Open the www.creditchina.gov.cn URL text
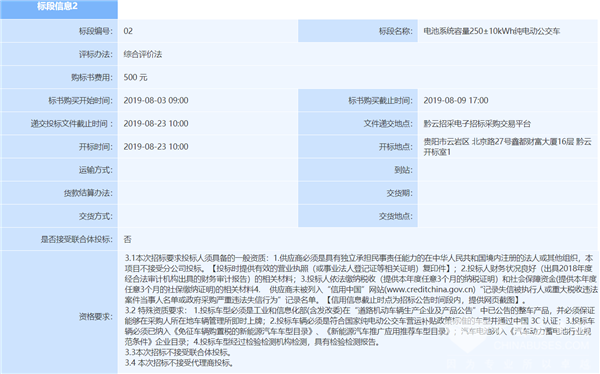600x374 pixels. click(x=430, y=289)
